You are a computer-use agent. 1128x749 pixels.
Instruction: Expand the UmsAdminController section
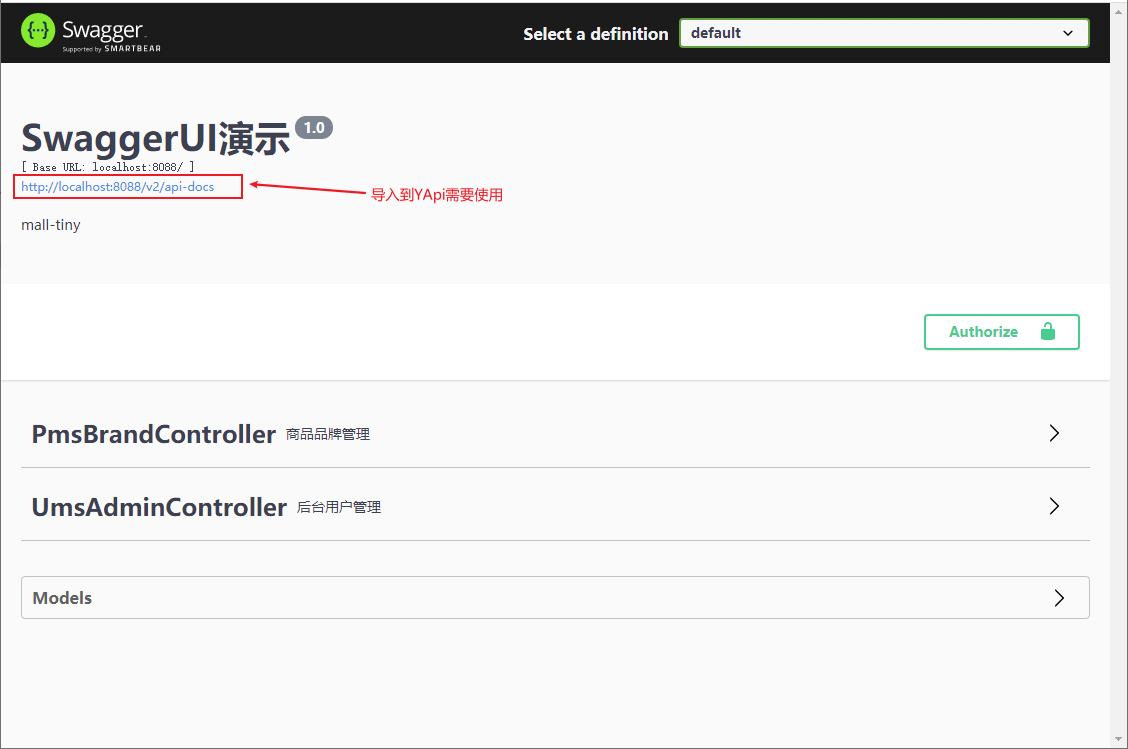tap(555, 507)
